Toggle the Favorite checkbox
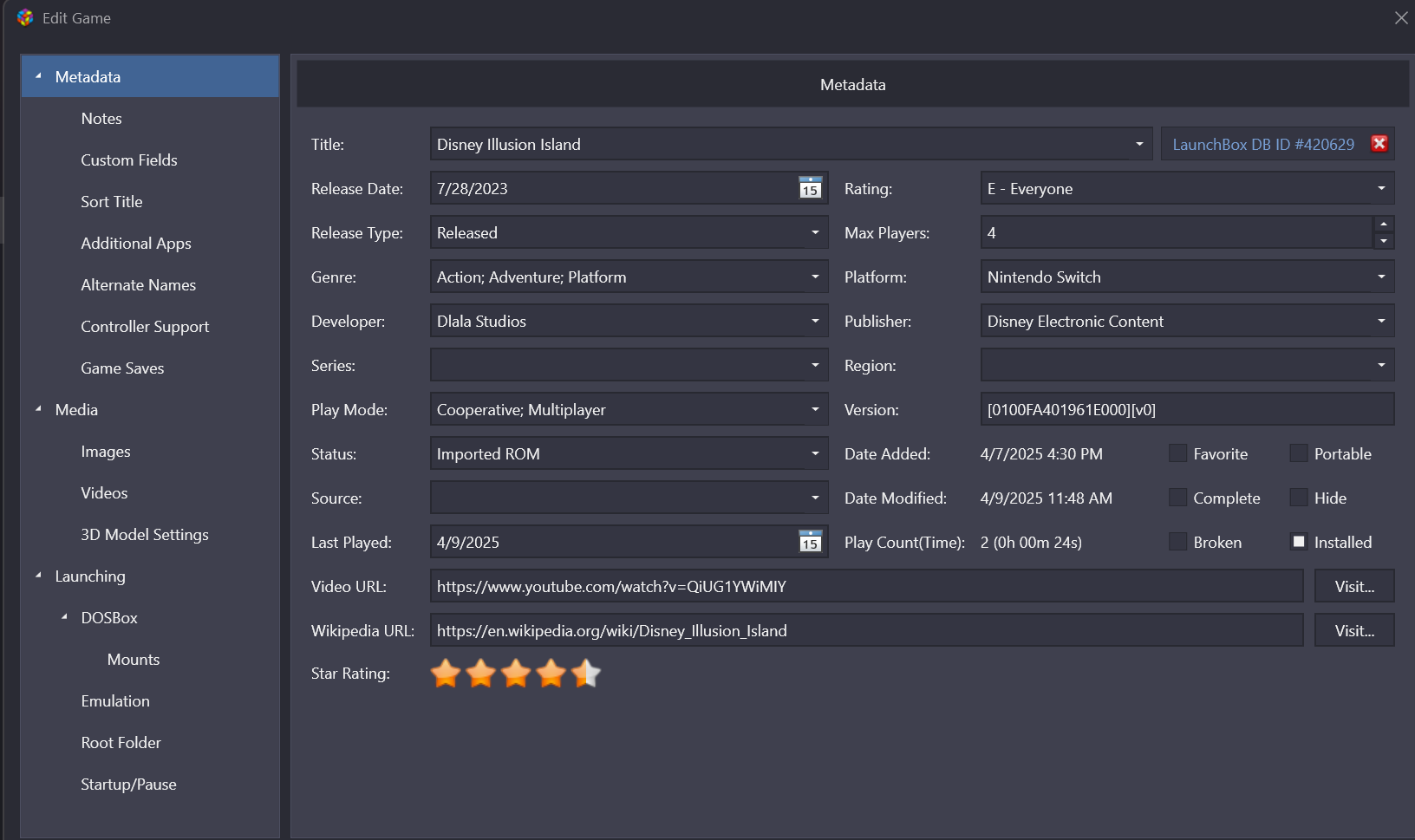 click(x=1177, y=453)
